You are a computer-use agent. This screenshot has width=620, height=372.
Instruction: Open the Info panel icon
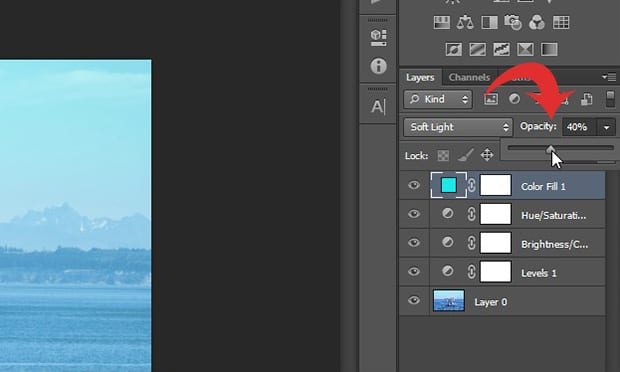click(x=378, y=66)
